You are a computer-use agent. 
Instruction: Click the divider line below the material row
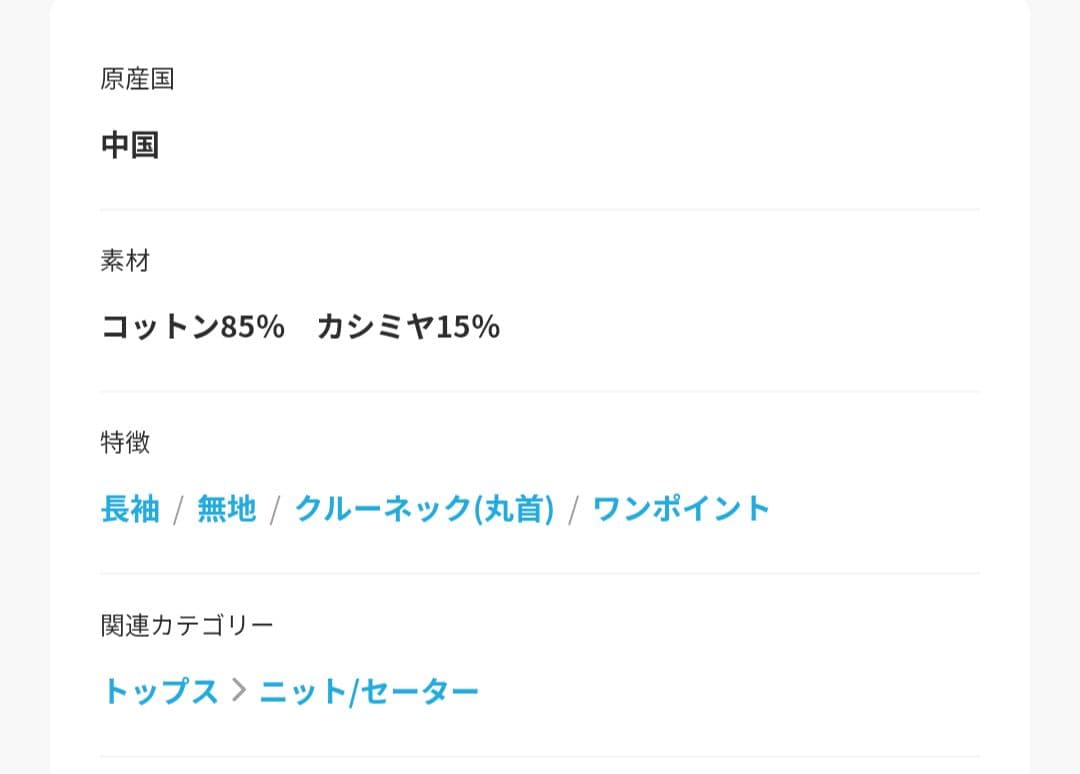click(540, 392)
